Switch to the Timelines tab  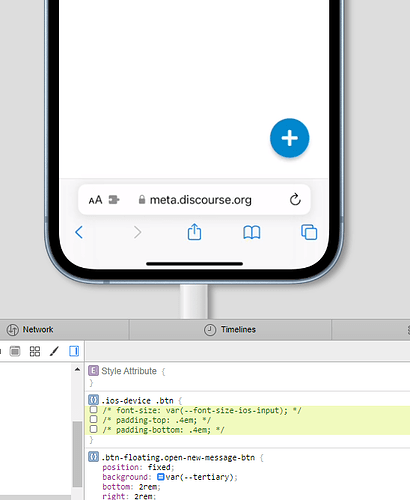[230, 330]
